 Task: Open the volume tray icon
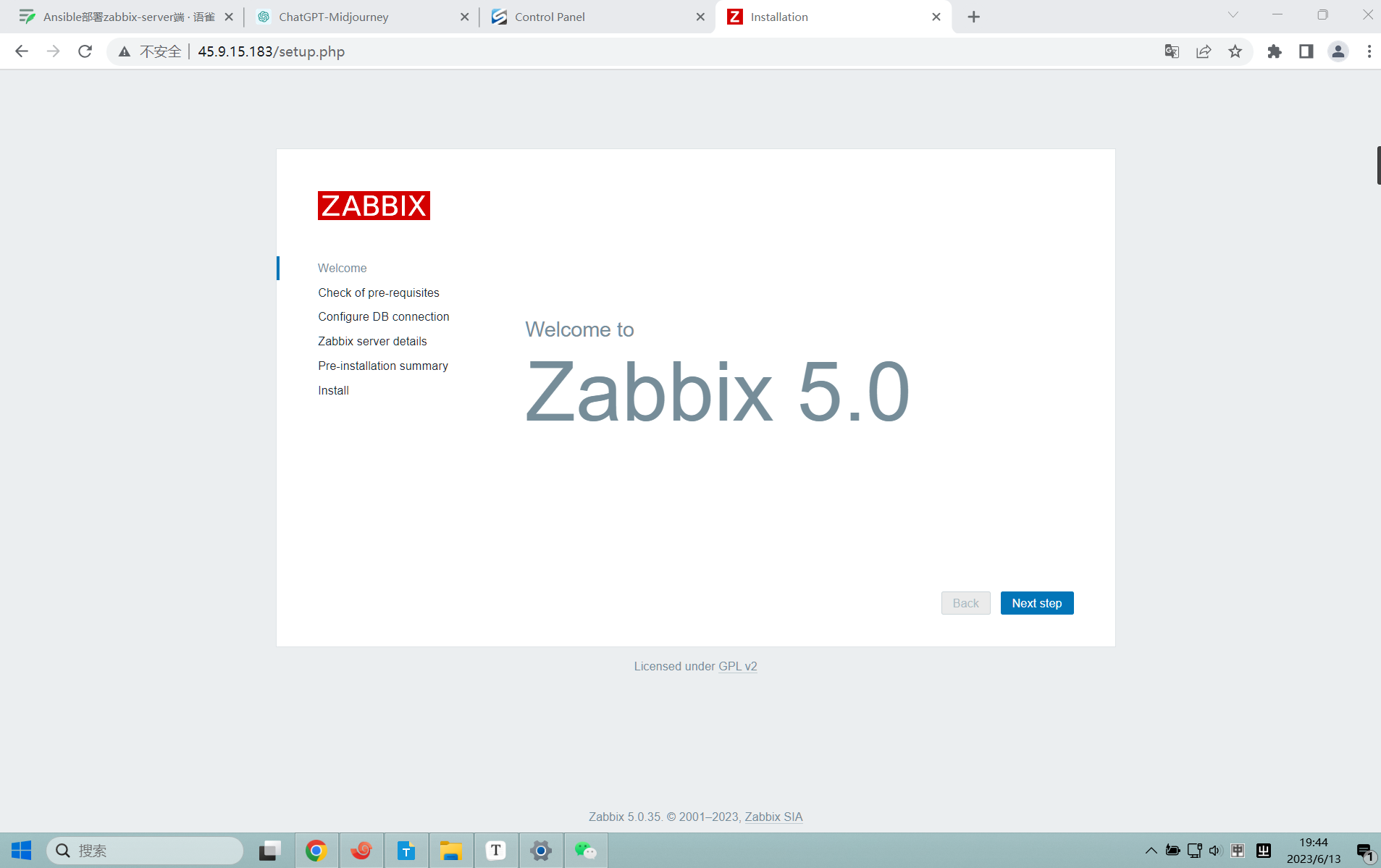[1215, 851]
